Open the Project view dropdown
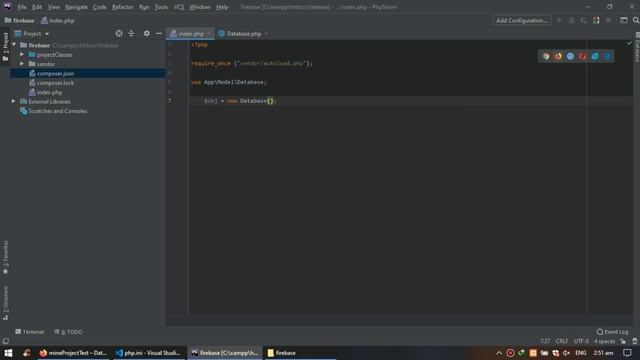The width and height of the screenshot is (640, 360). (x=32, y=33)
